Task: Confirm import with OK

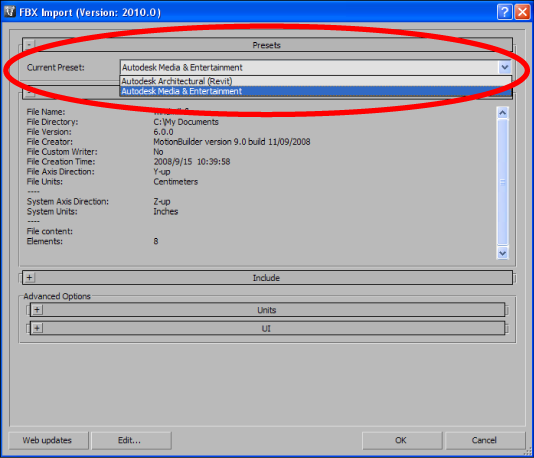Action: pos(401,440)
